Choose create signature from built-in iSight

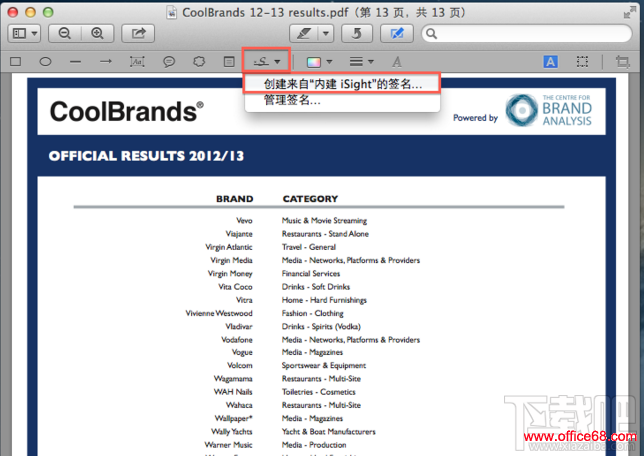click(342, 84)
